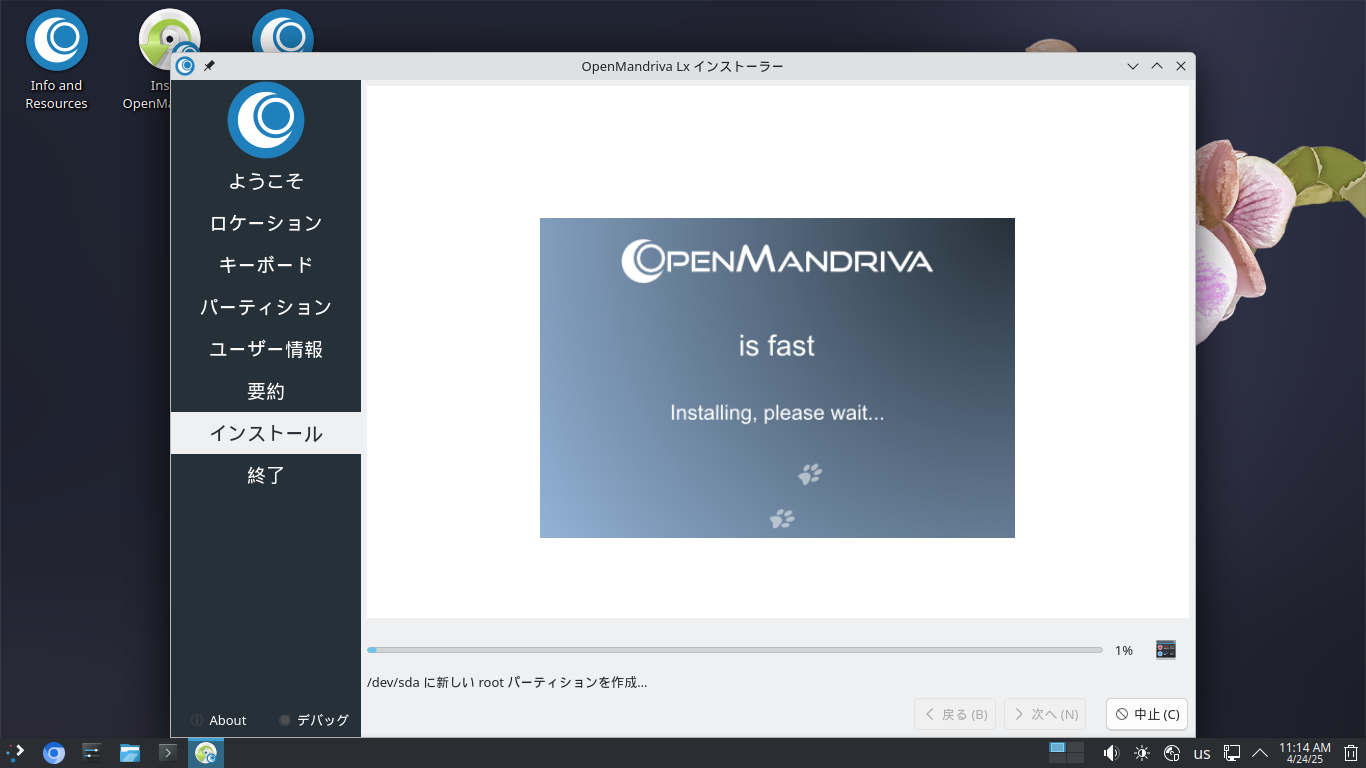Open the Info and Resources desktop icon
Screen dimensions: 1366x768
click(x=56, y=60)
